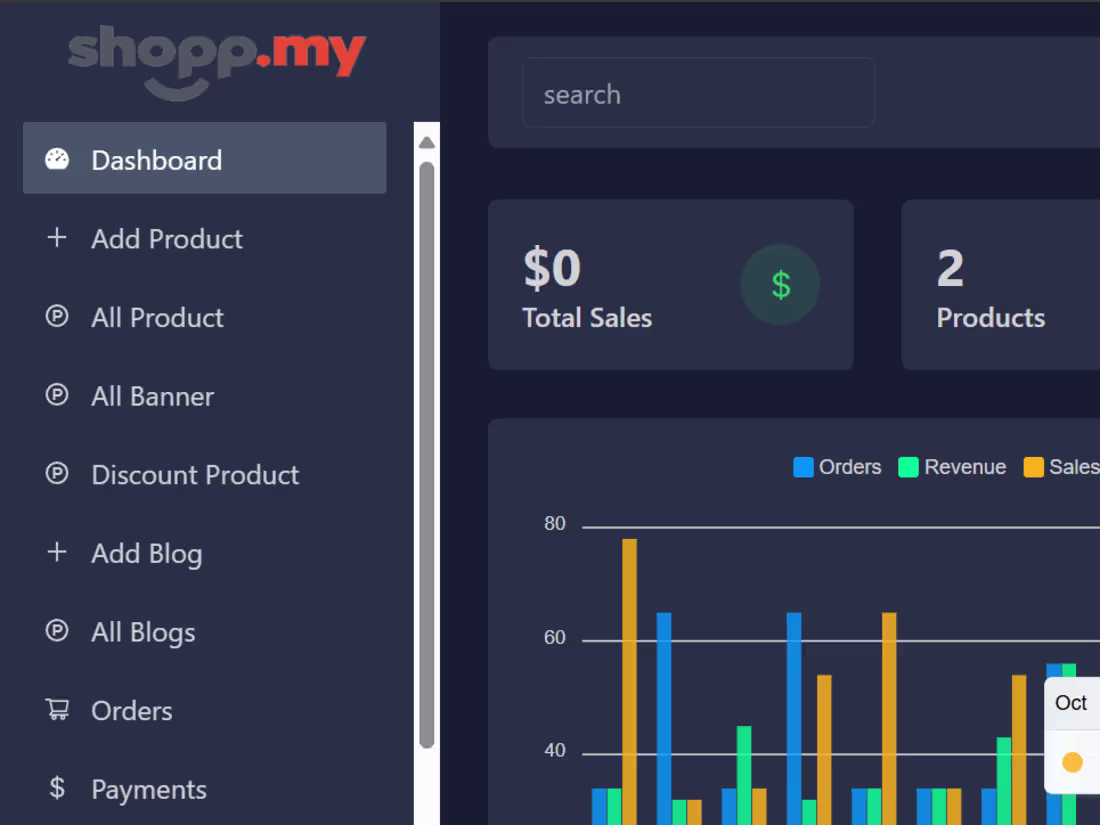Select the Payments dollar sign icon
1100x825 pixels.
click(57, 789)
